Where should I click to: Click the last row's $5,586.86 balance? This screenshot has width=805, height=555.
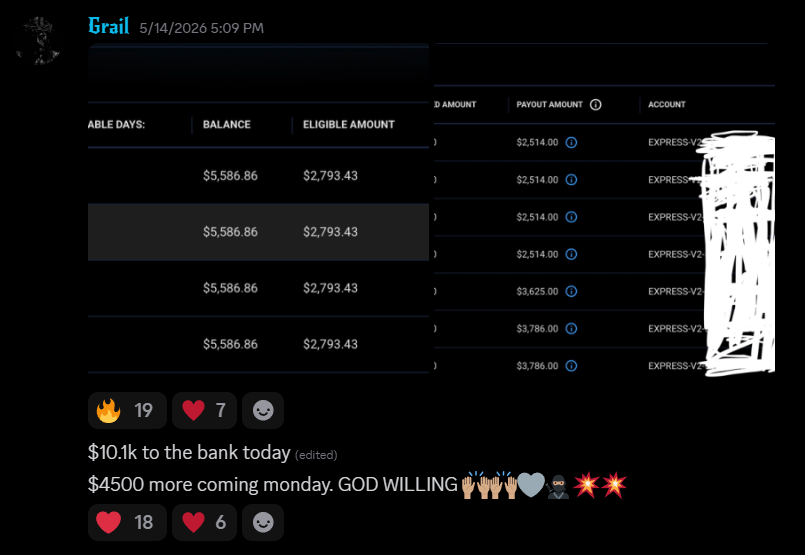click(x=230, y=344)
